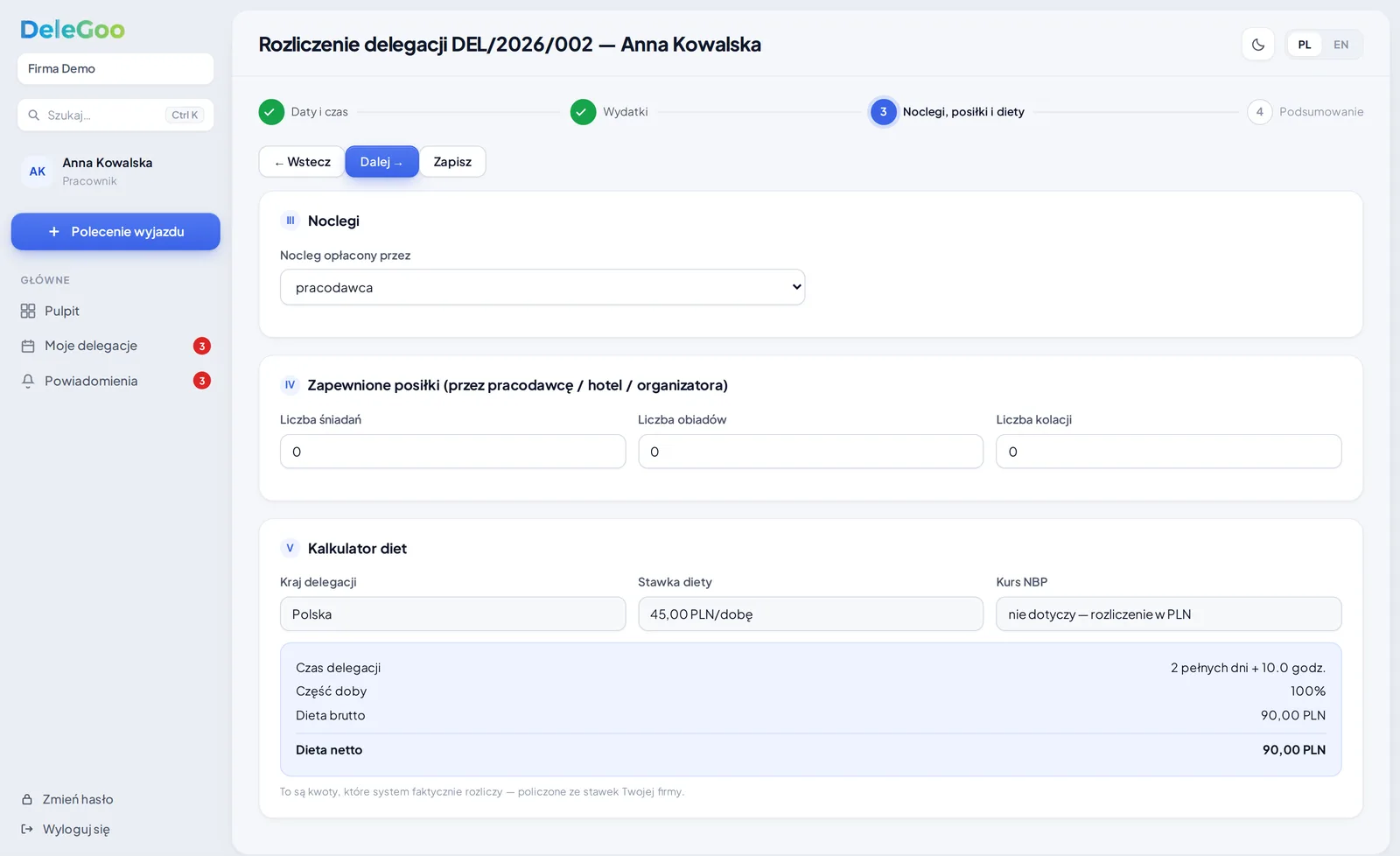Open Powiadomienia in the sidebar
This screenshot has height=856, width=1400.
pos(115,381)
